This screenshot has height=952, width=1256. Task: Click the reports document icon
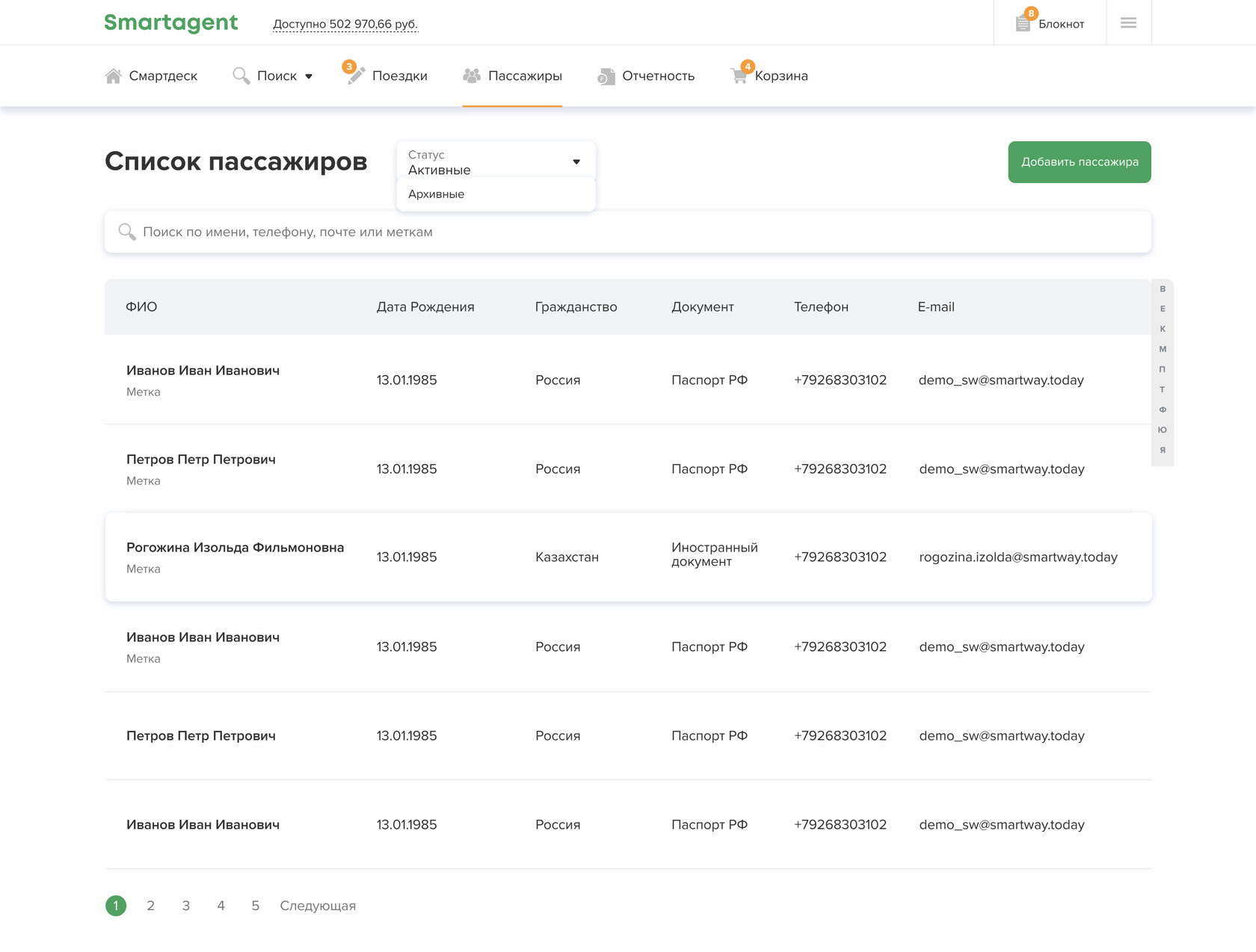606,76
